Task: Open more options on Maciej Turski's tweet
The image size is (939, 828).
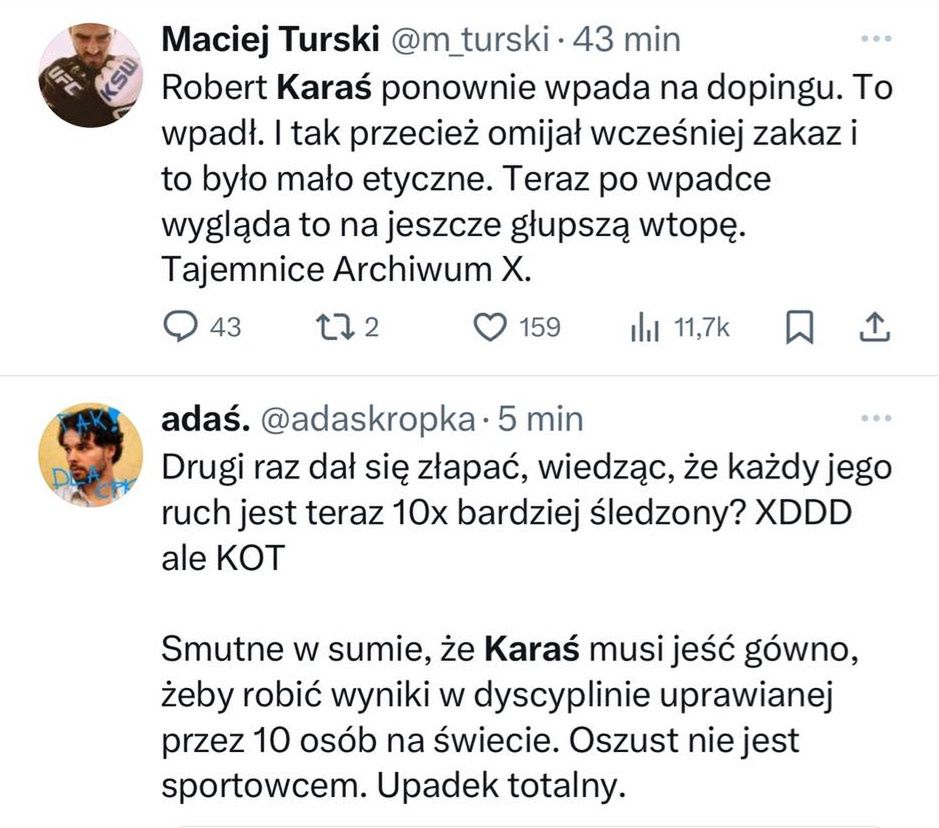Action: (x=875, y=39)
